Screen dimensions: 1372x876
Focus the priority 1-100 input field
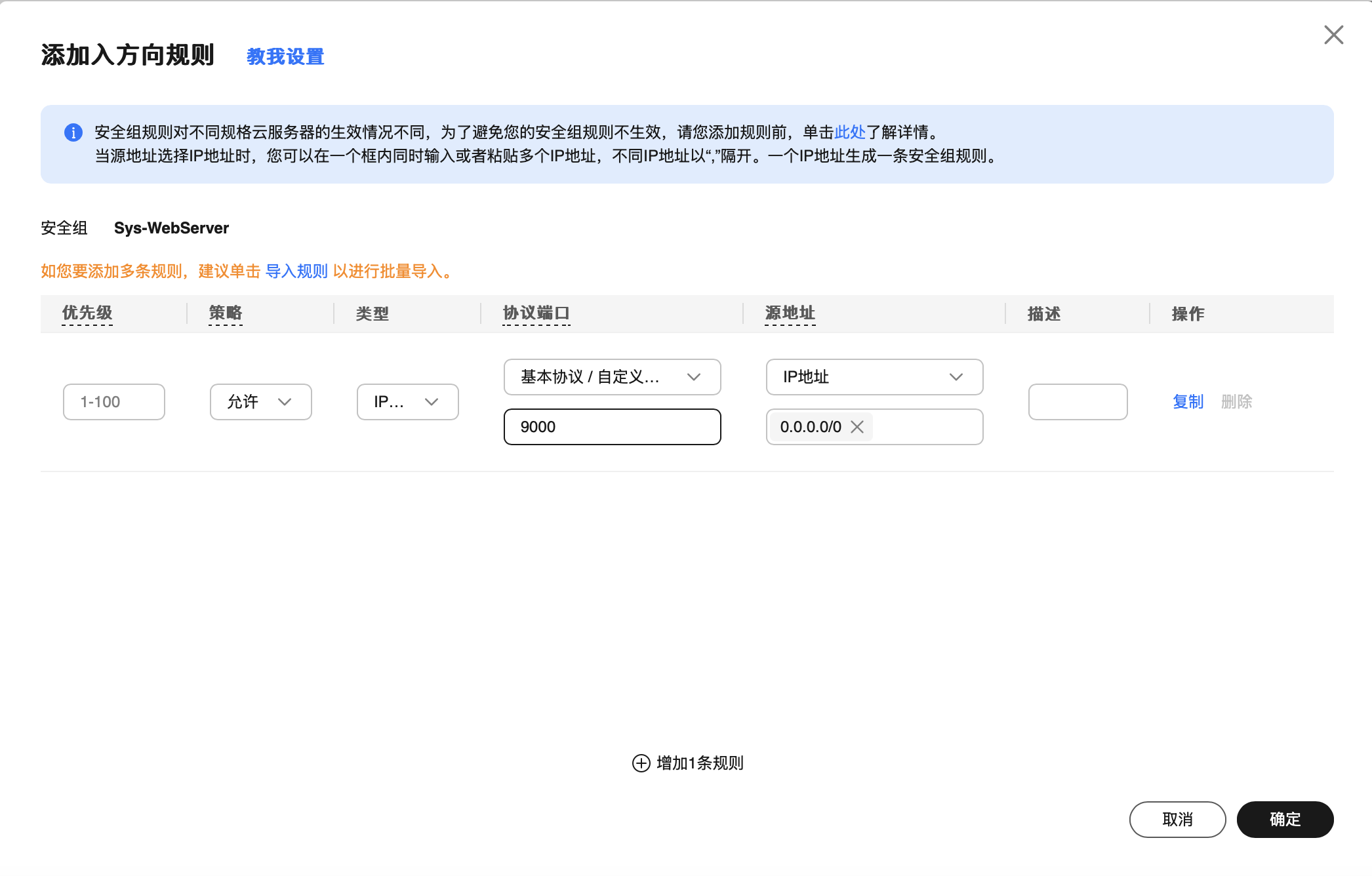point(114,402)
